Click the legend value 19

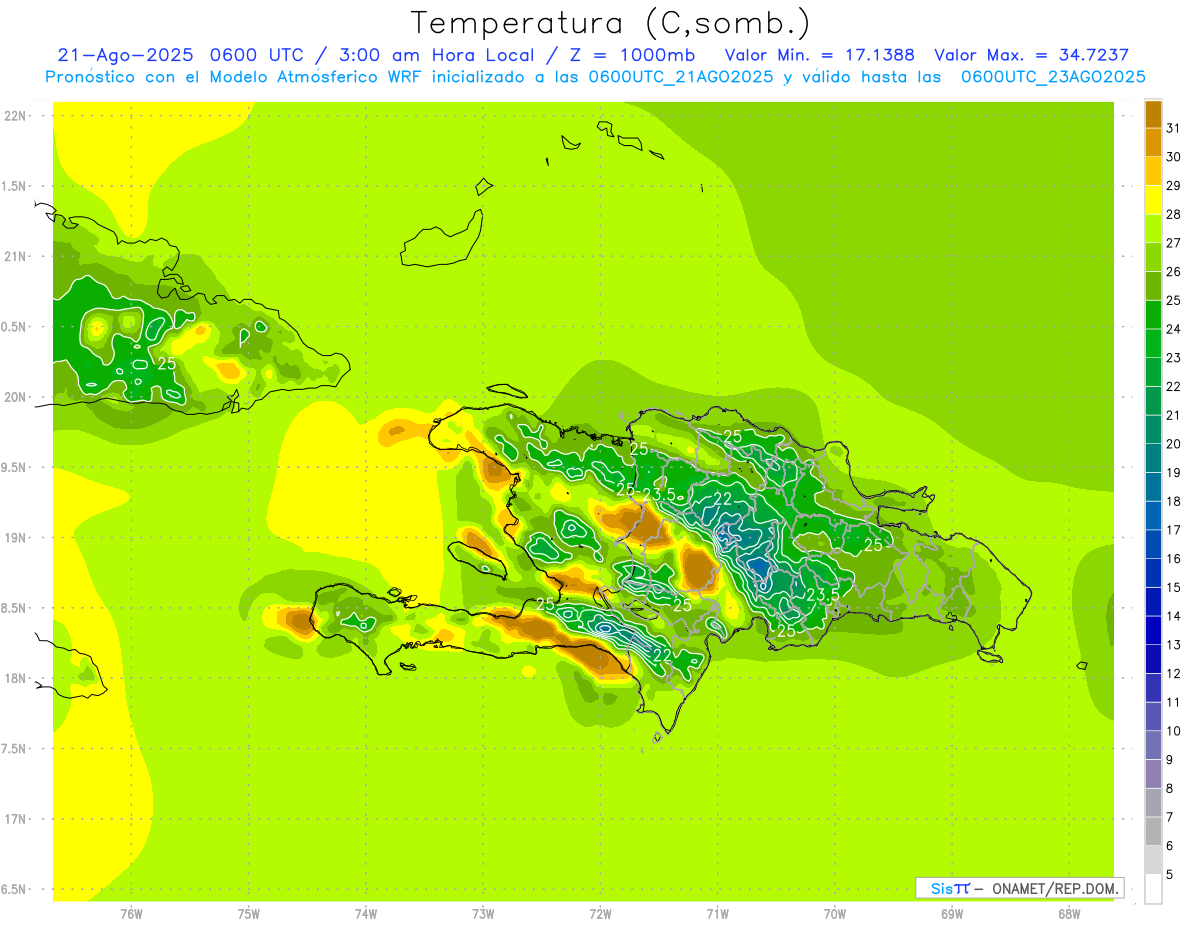(x=1174, y=473)
